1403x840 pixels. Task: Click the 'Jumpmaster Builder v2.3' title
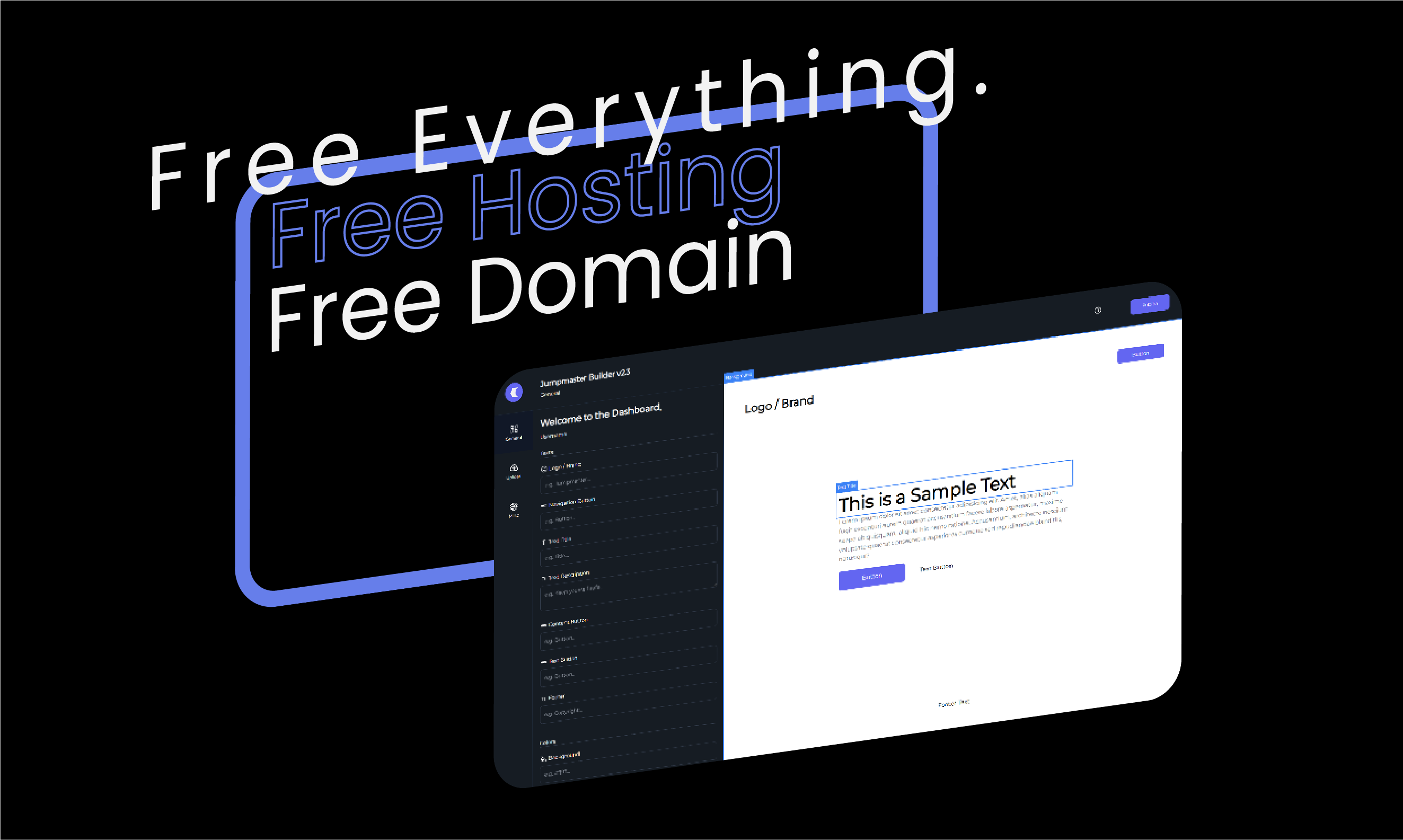[585, 377]
